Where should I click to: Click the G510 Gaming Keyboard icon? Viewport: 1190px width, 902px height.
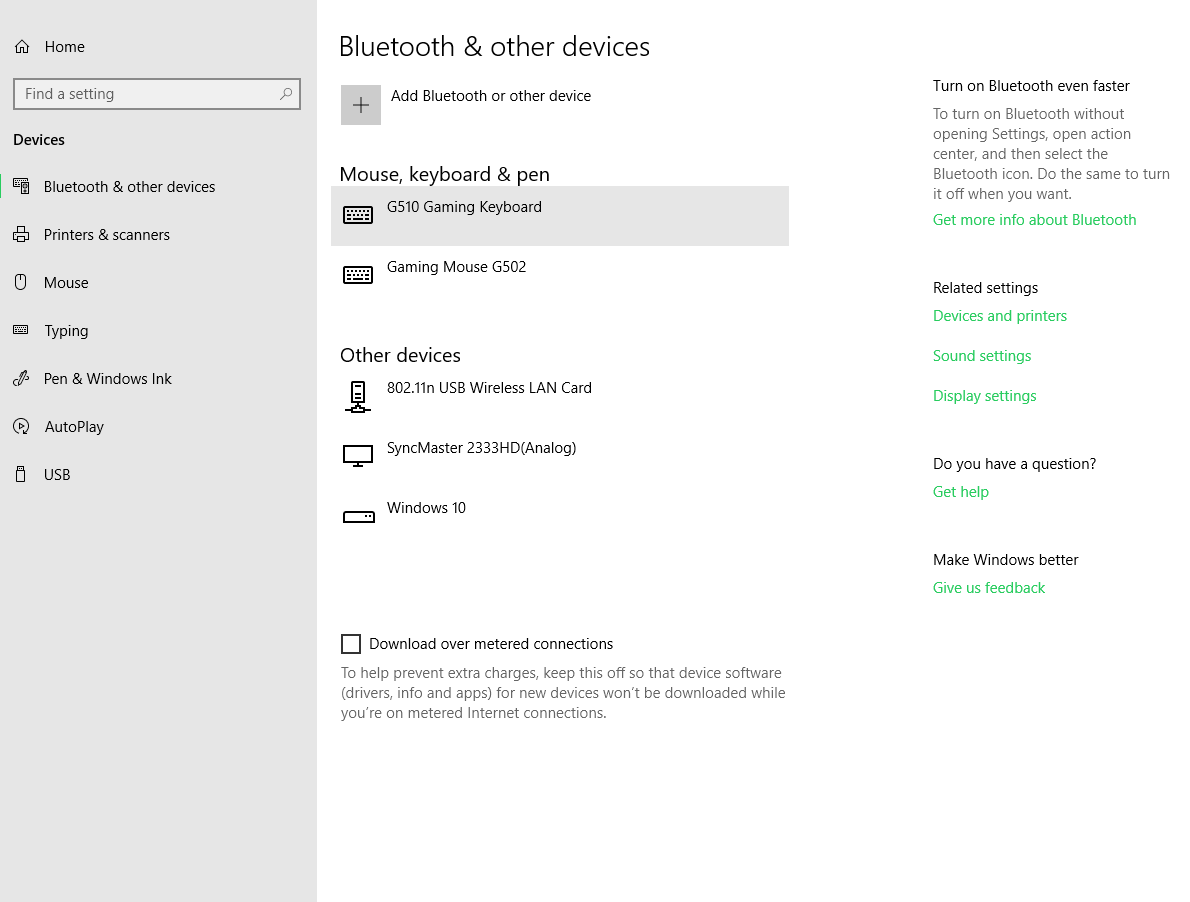(357, 215)
